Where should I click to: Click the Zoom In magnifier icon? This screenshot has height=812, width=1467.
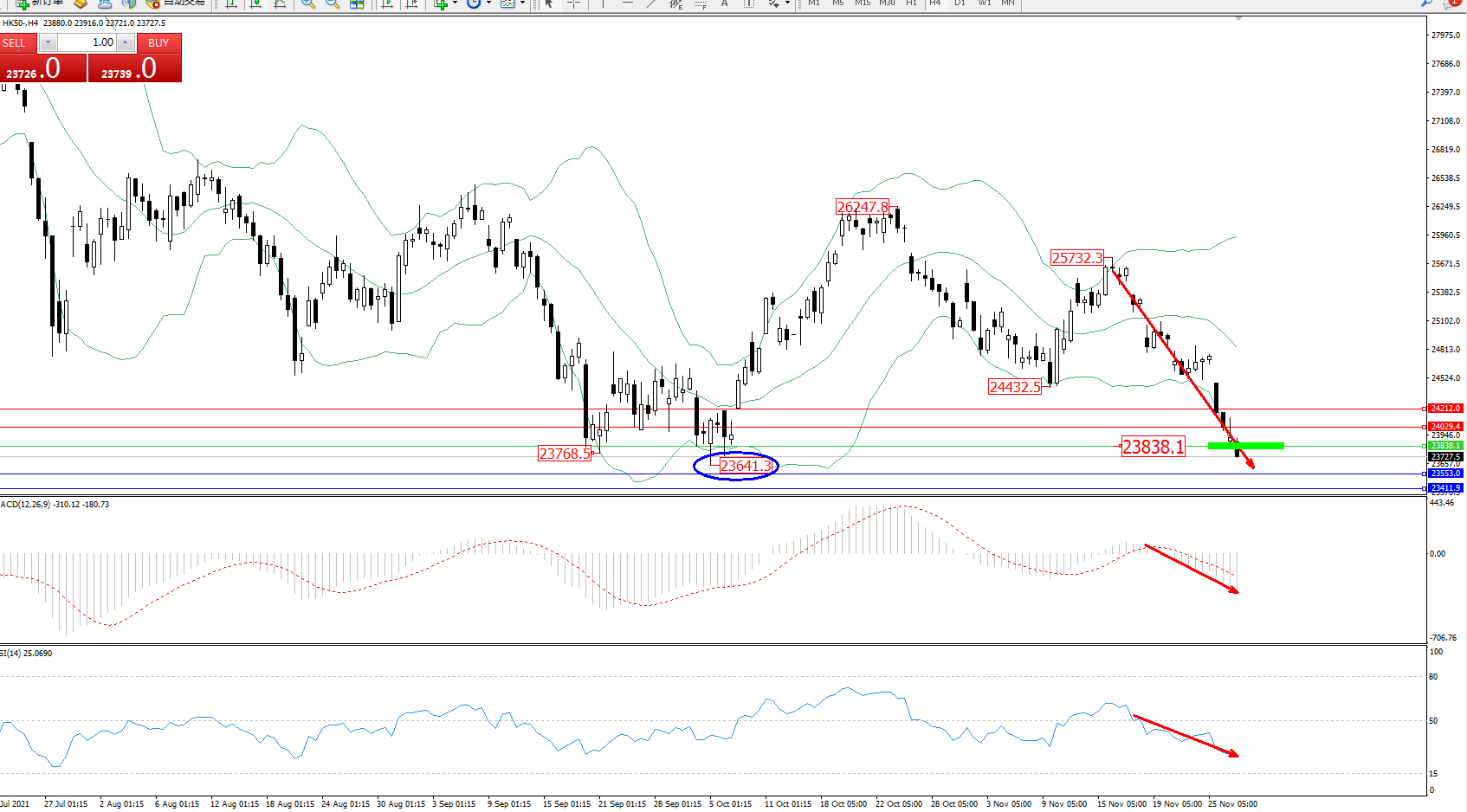pyautogui.click(x=308, y=3)
